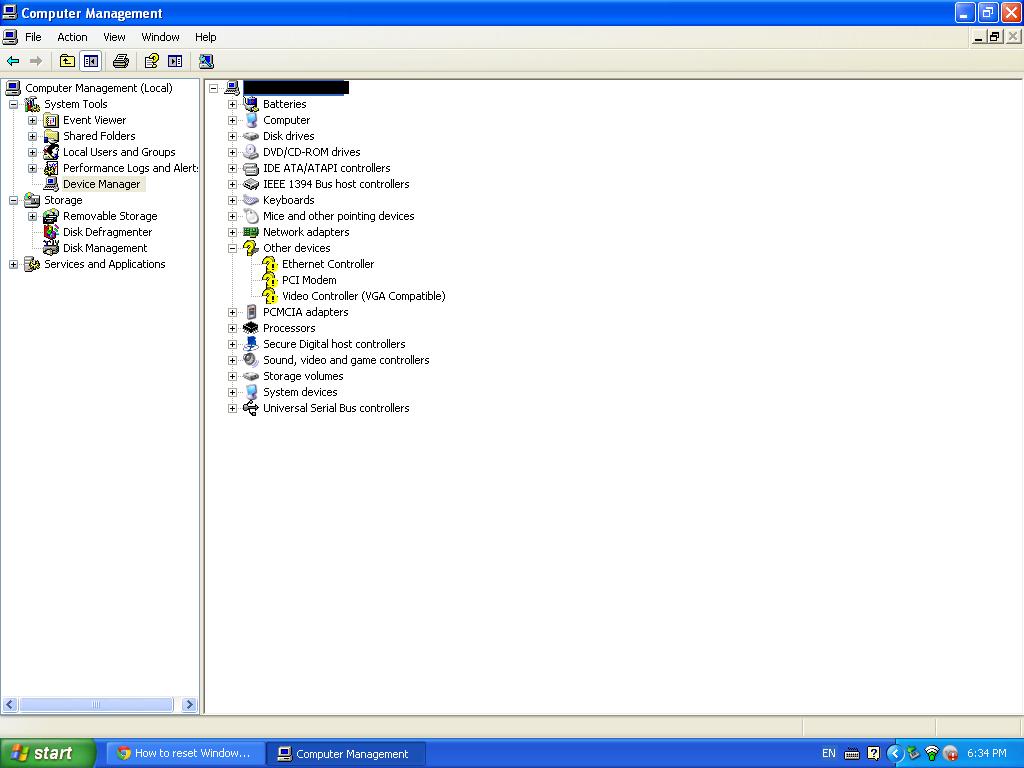
Task: Open the Start menu
Action: 47,754
